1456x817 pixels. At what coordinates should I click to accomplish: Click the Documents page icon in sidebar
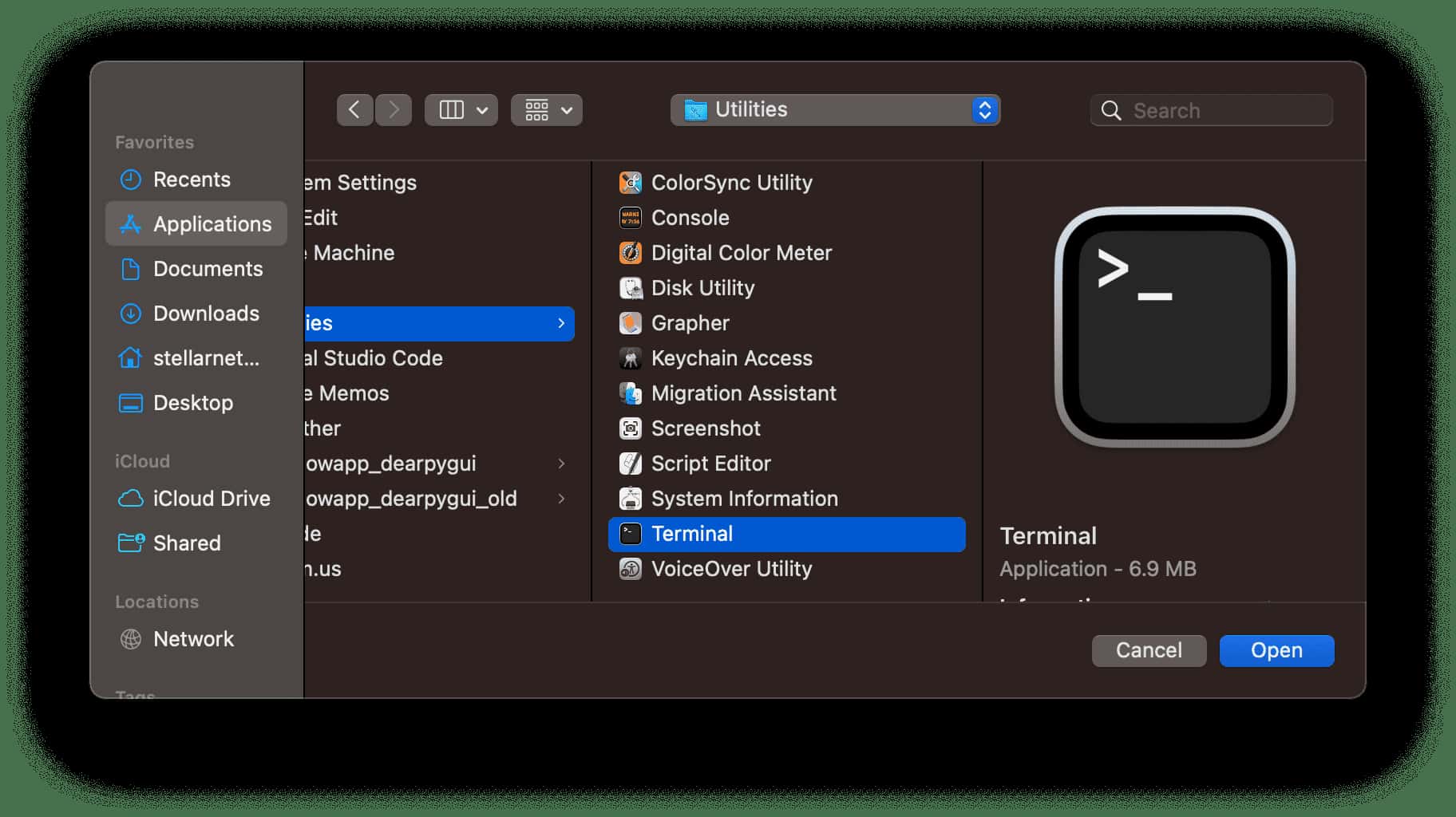[130, 269]
